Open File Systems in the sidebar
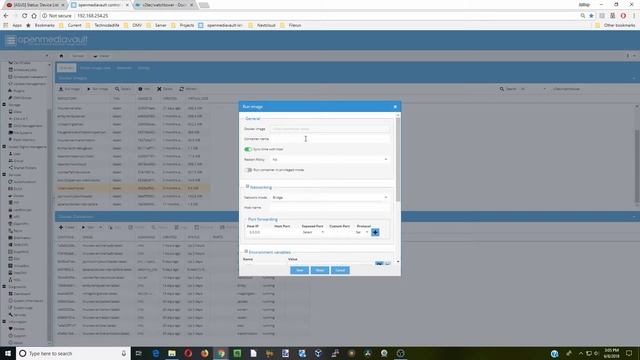Image resolution: width=640 pixels, height=360 pixels. coord(20,133)
